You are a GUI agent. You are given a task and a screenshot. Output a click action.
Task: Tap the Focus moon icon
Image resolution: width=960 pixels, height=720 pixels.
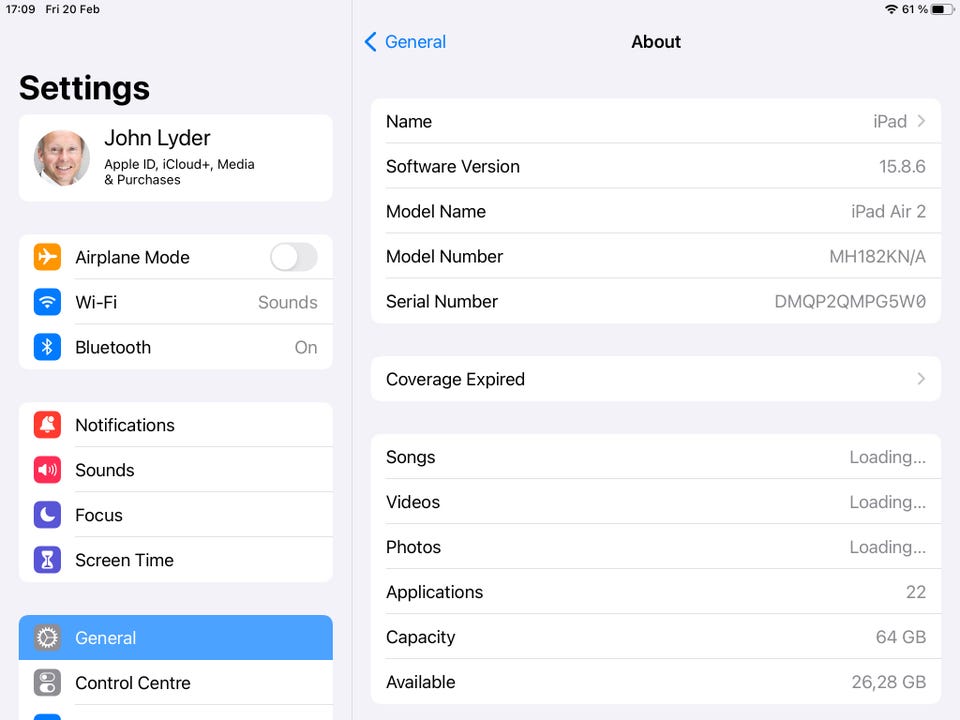tap(47, 515)
